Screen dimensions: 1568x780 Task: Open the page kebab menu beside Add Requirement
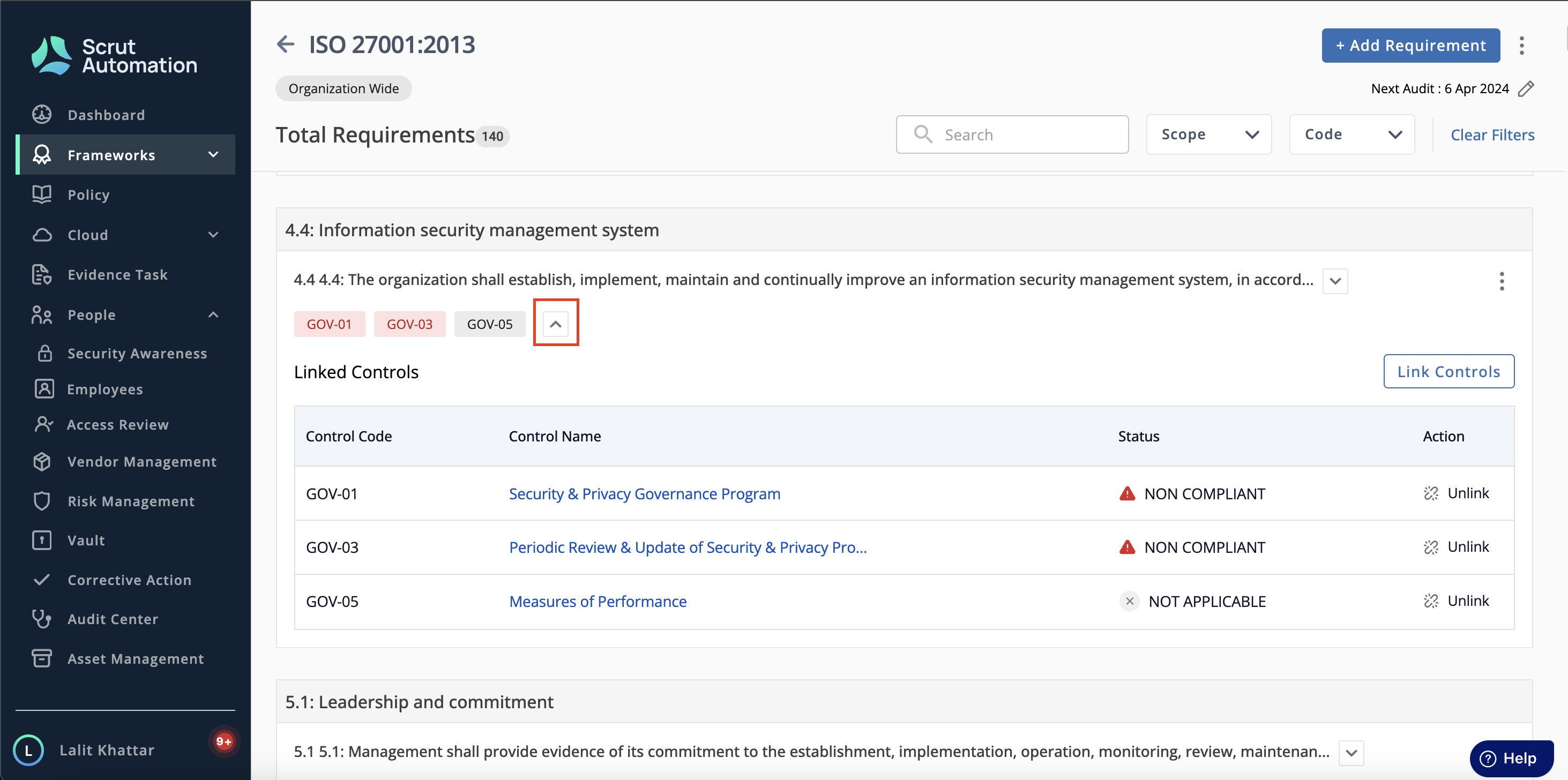point(1522,46)
